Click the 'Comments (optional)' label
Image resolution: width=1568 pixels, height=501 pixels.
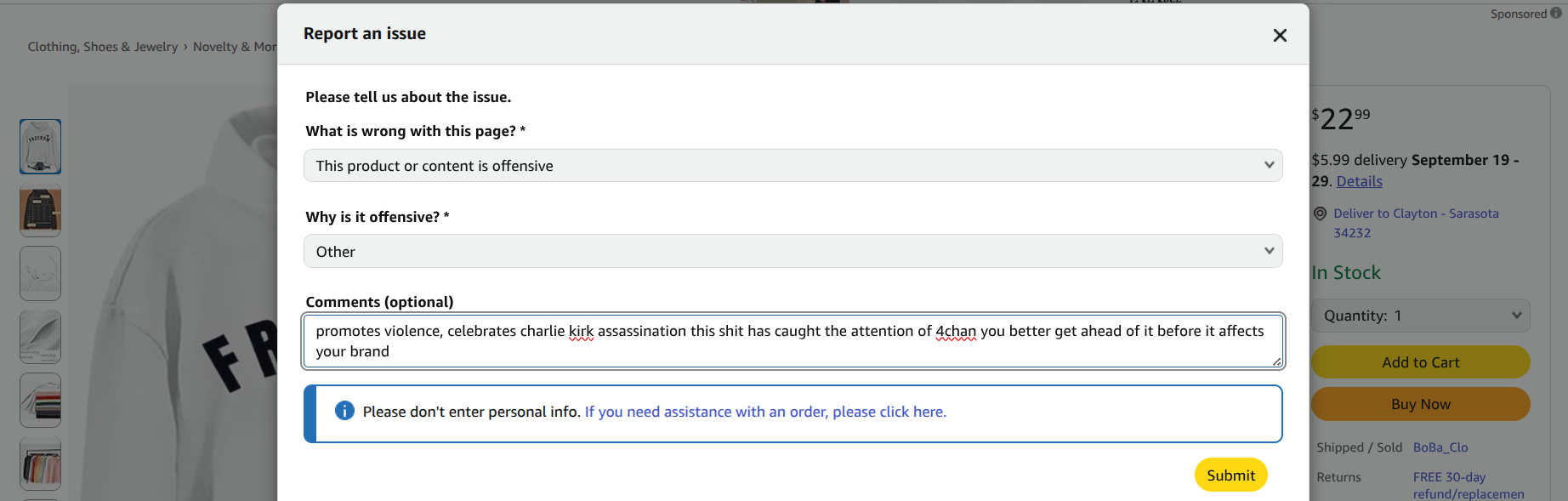pos(379,302)
